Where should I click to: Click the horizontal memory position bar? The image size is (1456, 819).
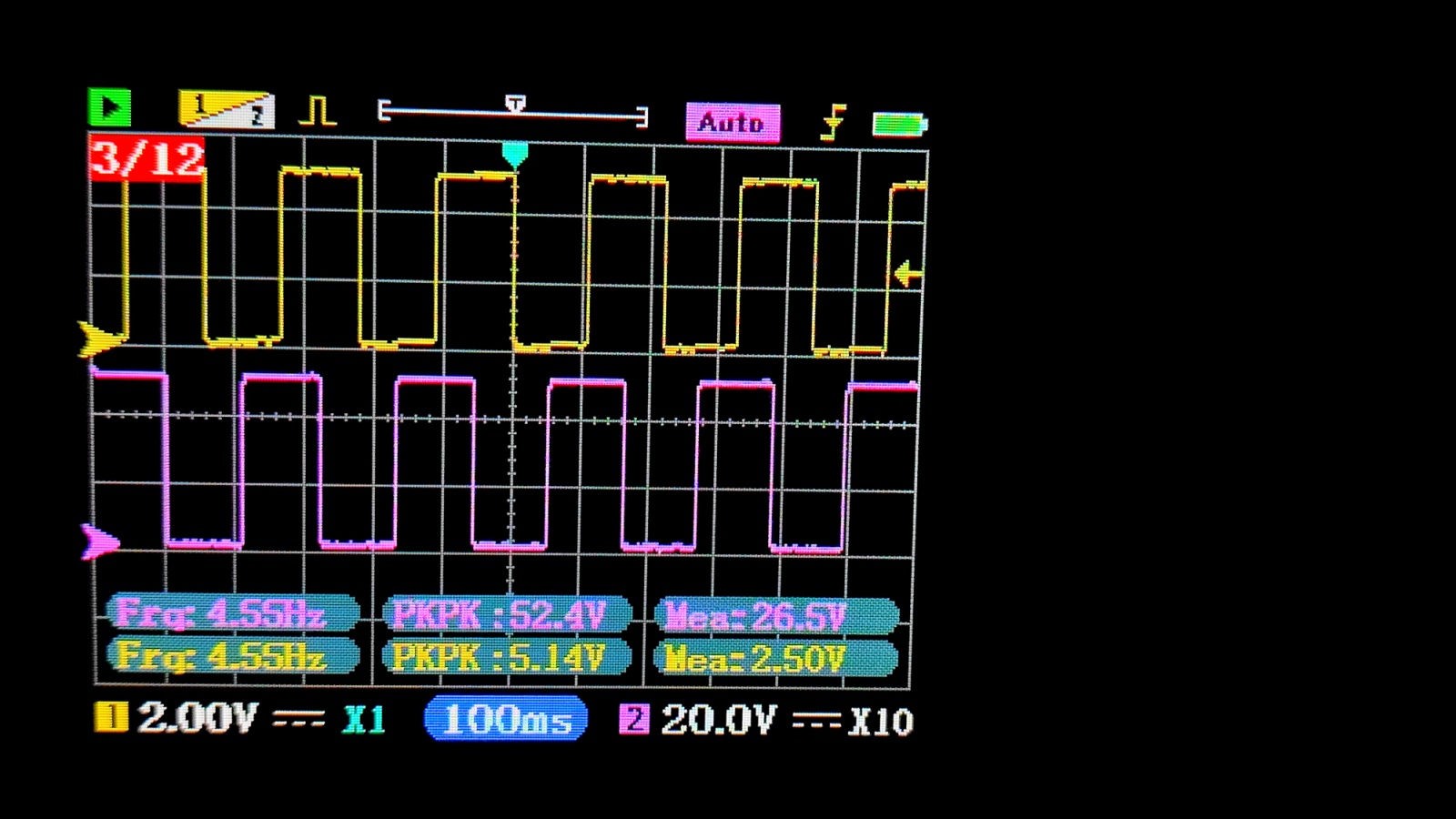click(x=512, y=111)
